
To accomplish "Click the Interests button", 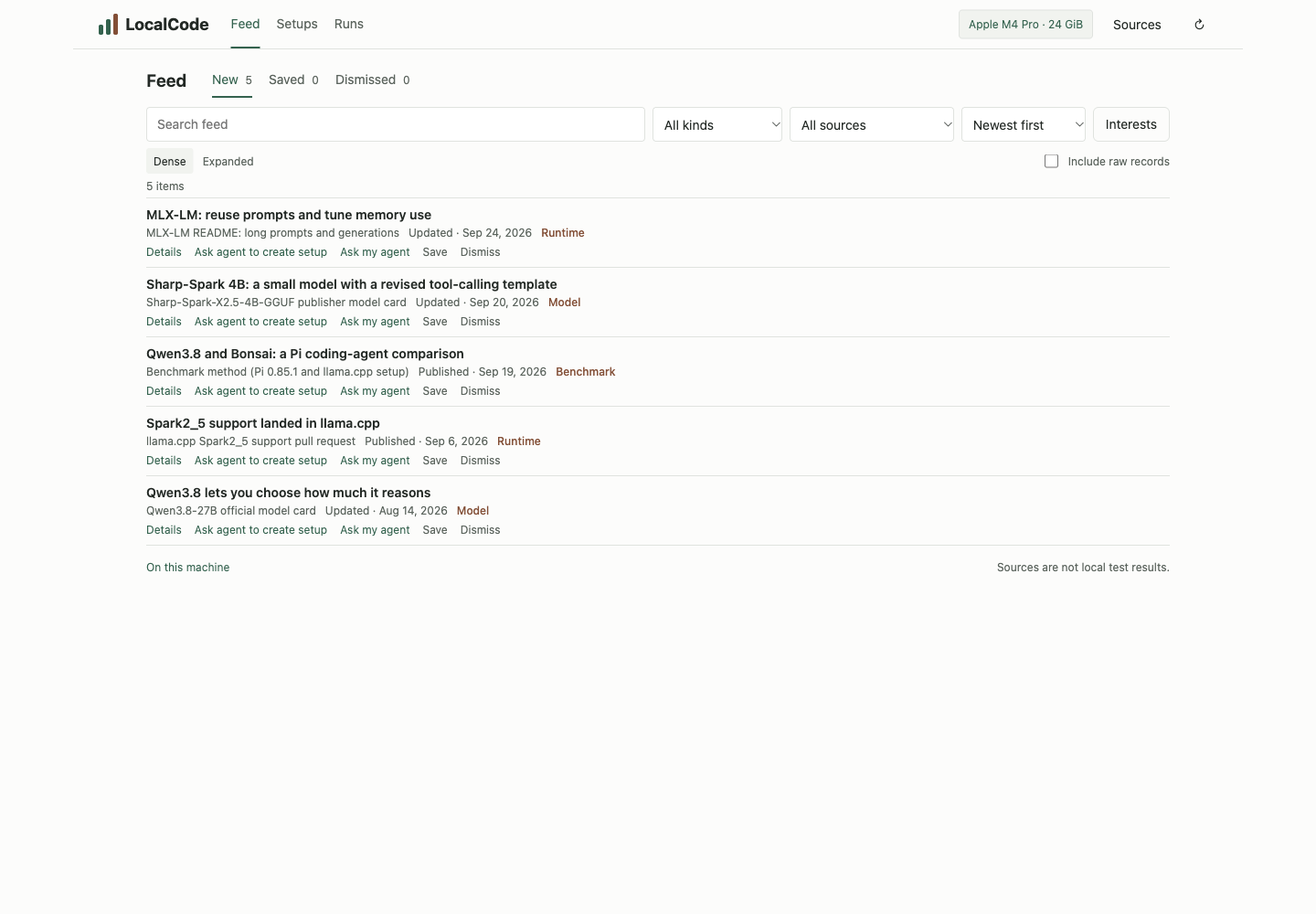I will [x=1131, y=124].
